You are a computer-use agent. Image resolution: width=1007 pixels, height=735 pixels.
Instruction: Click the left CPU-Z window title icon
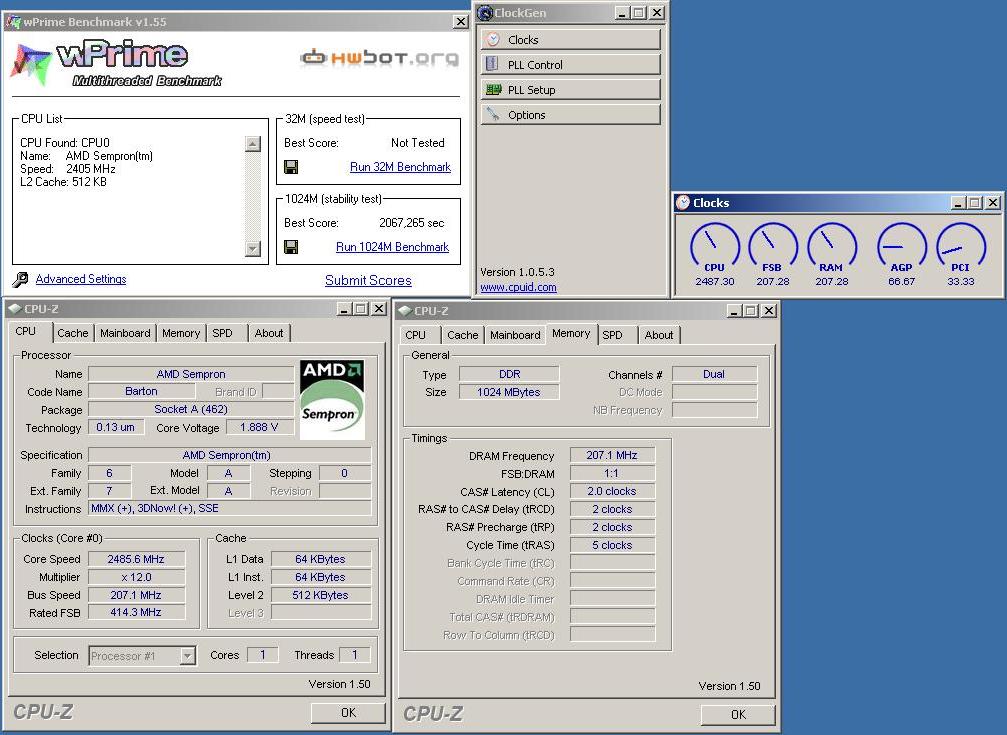tap(14, 309)
